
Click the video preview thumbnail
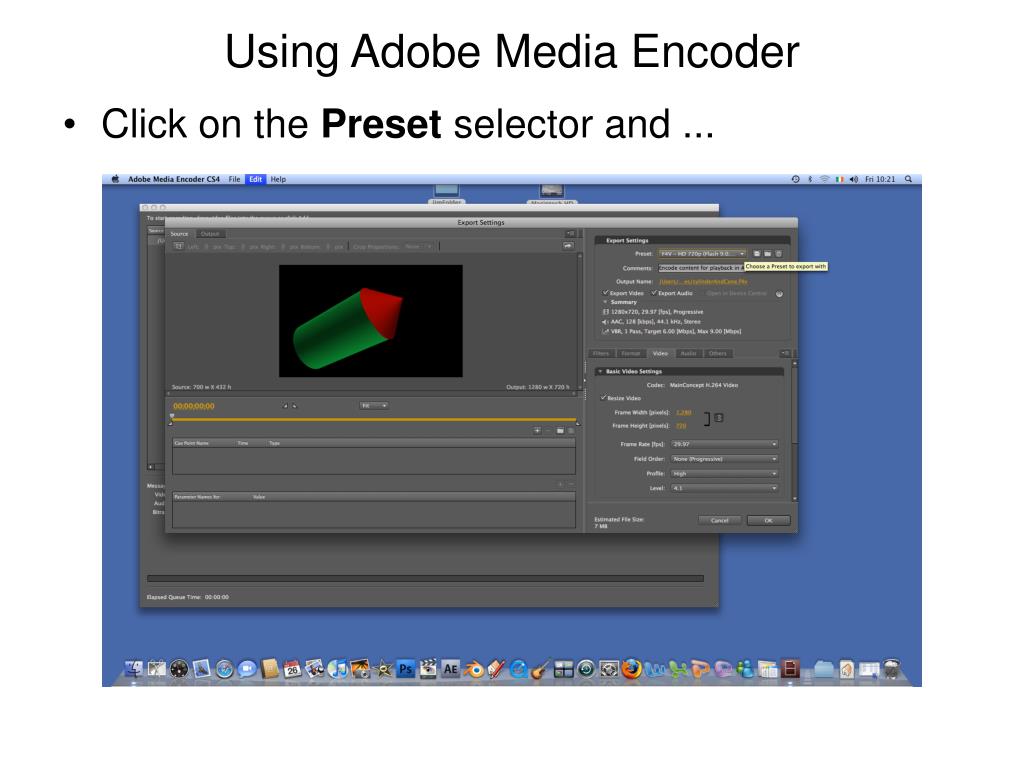pos(370,321)
